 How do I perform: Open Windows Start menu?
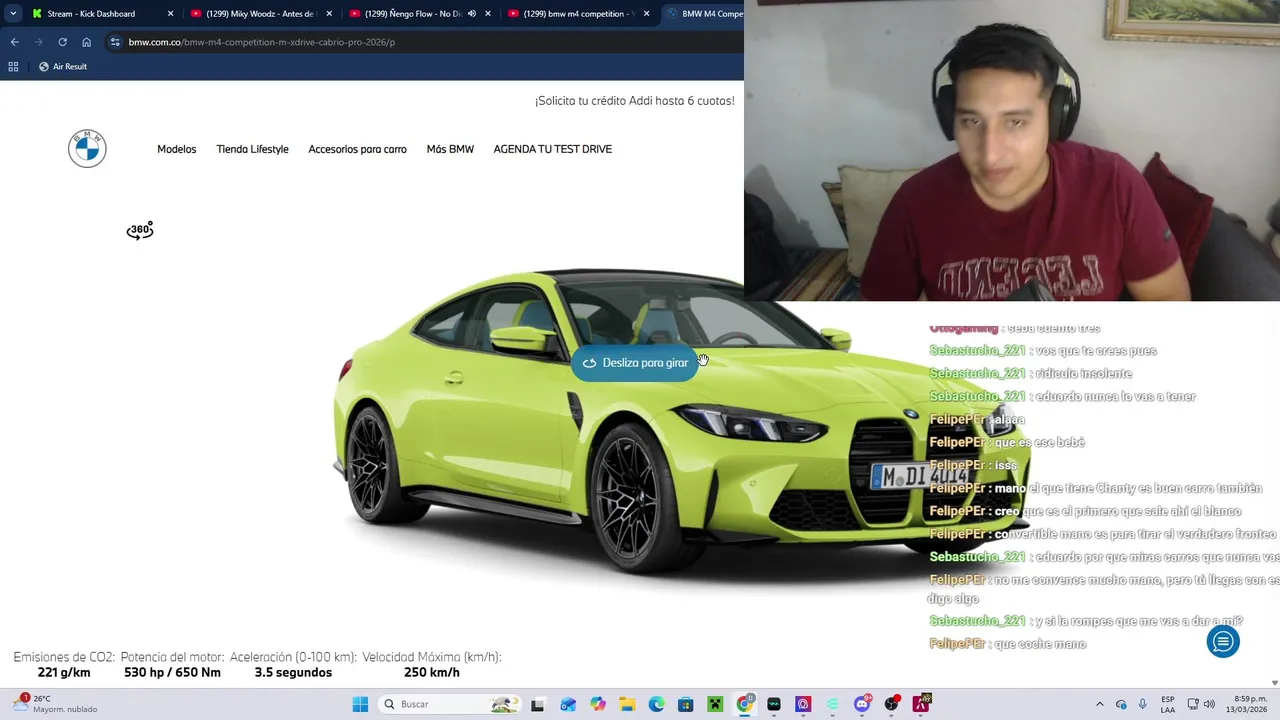point(360,704)
